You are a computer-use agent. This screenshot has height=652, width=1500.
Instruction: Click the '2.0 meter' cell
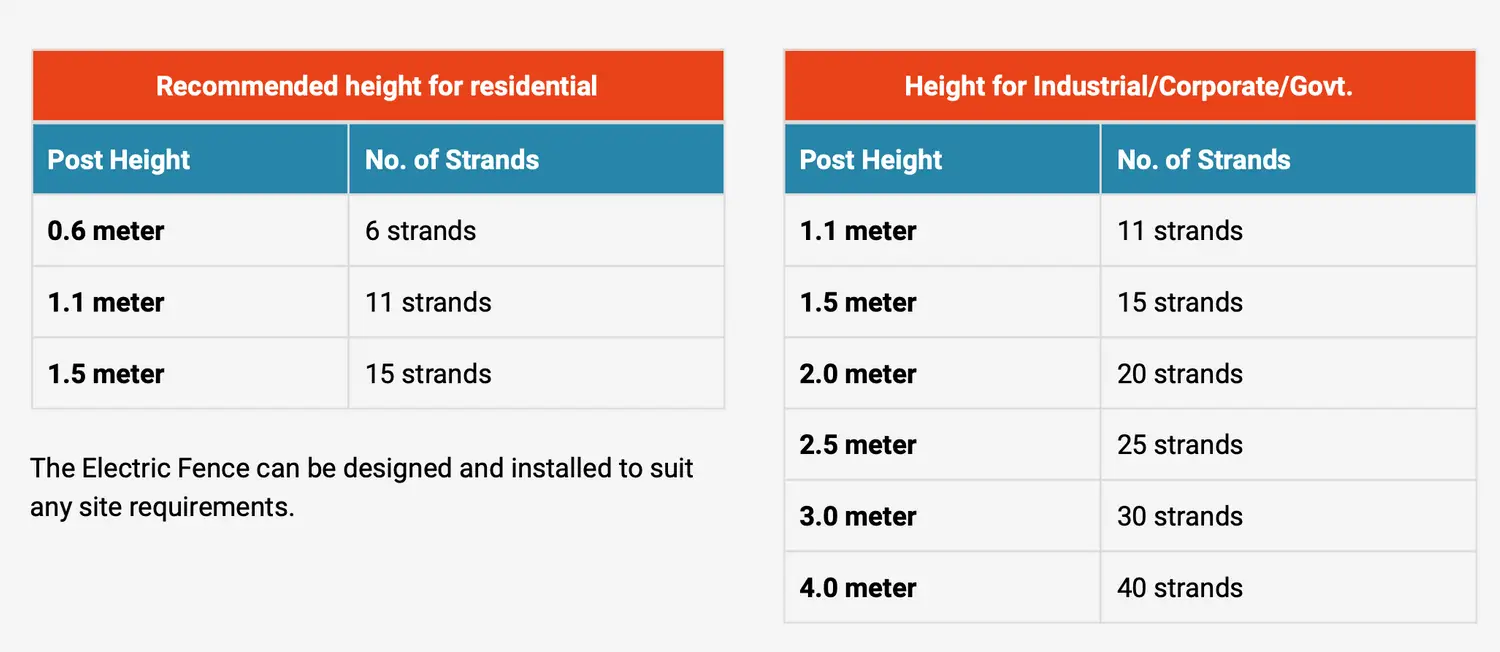858,374
